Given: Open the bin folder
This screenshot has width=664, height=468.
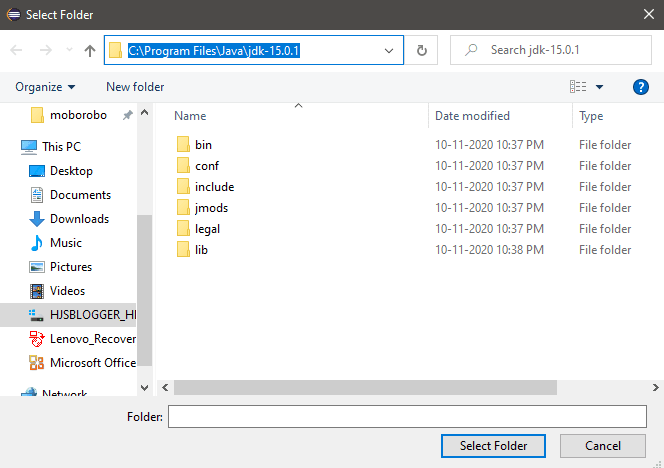Looking at the screenshot, I should click(x=203, y=145).
